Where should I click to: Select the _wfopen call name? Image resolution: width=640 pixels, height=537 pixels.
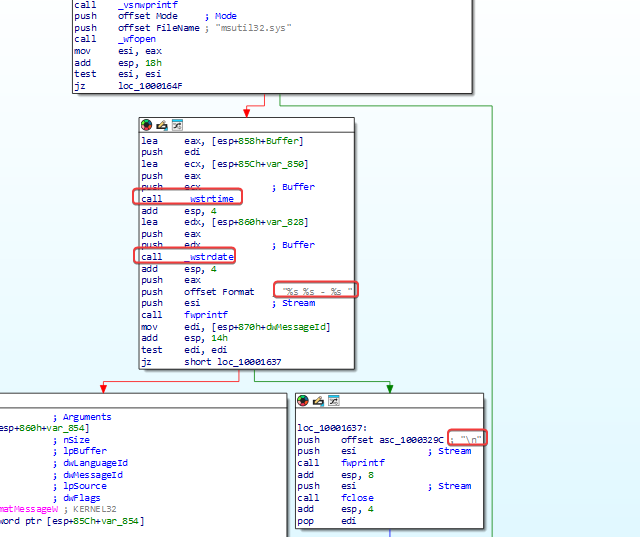point(137,39)
